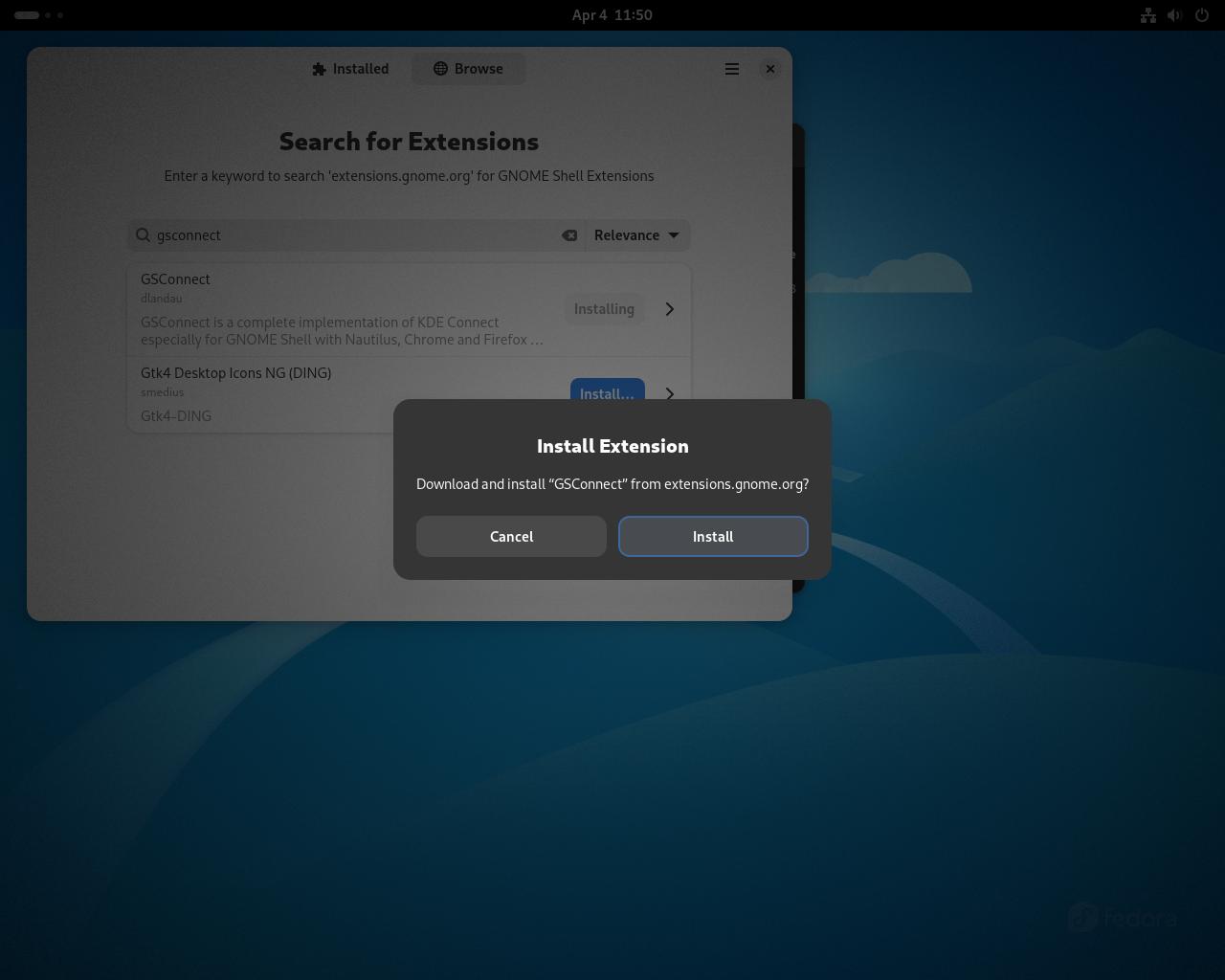Switch to the Installed tab
Viewport: 1225px width, 980px height.
point(351,69)
